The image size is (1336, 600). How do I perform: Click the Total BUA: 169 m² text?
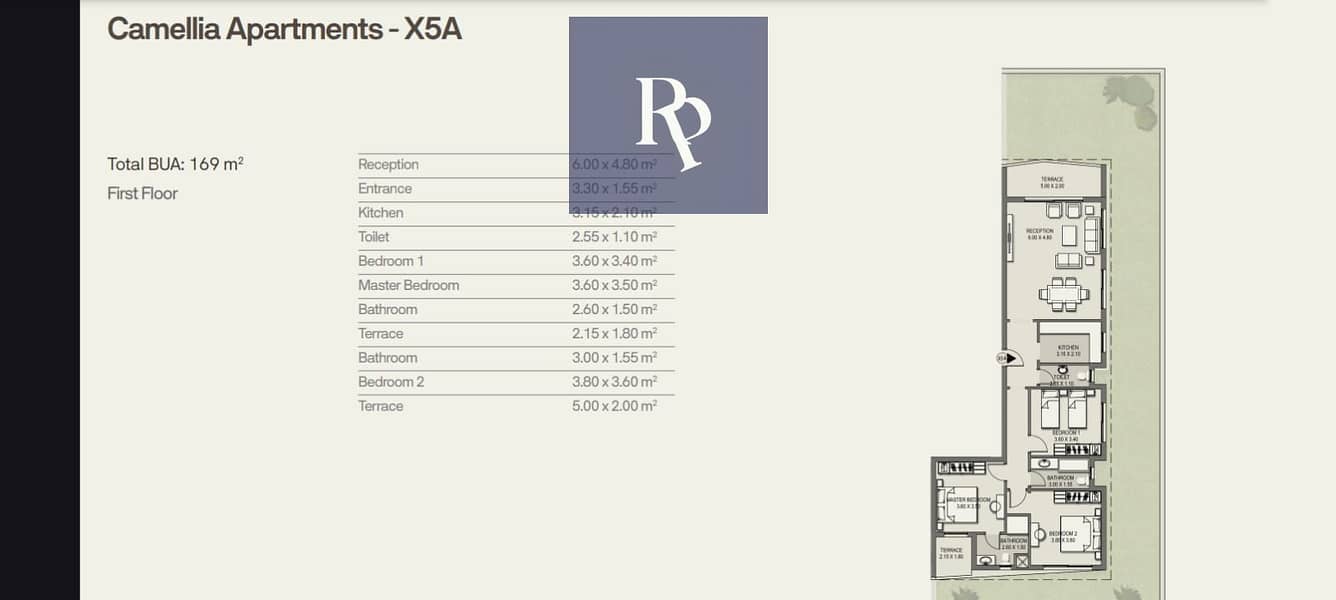click(x=175, y=164)
